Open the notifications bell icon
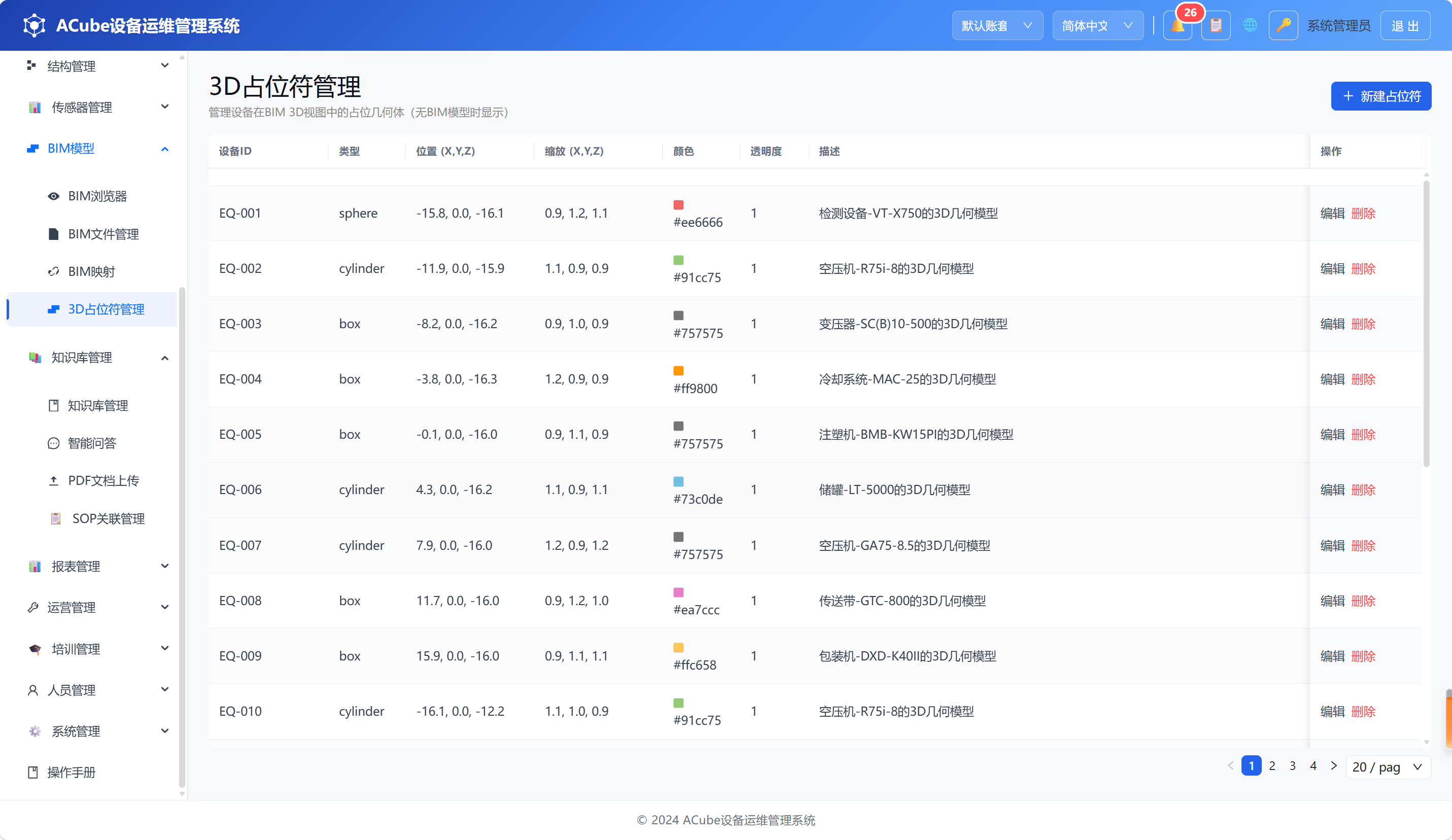 pyautogui.click(x=1178, y=26)
